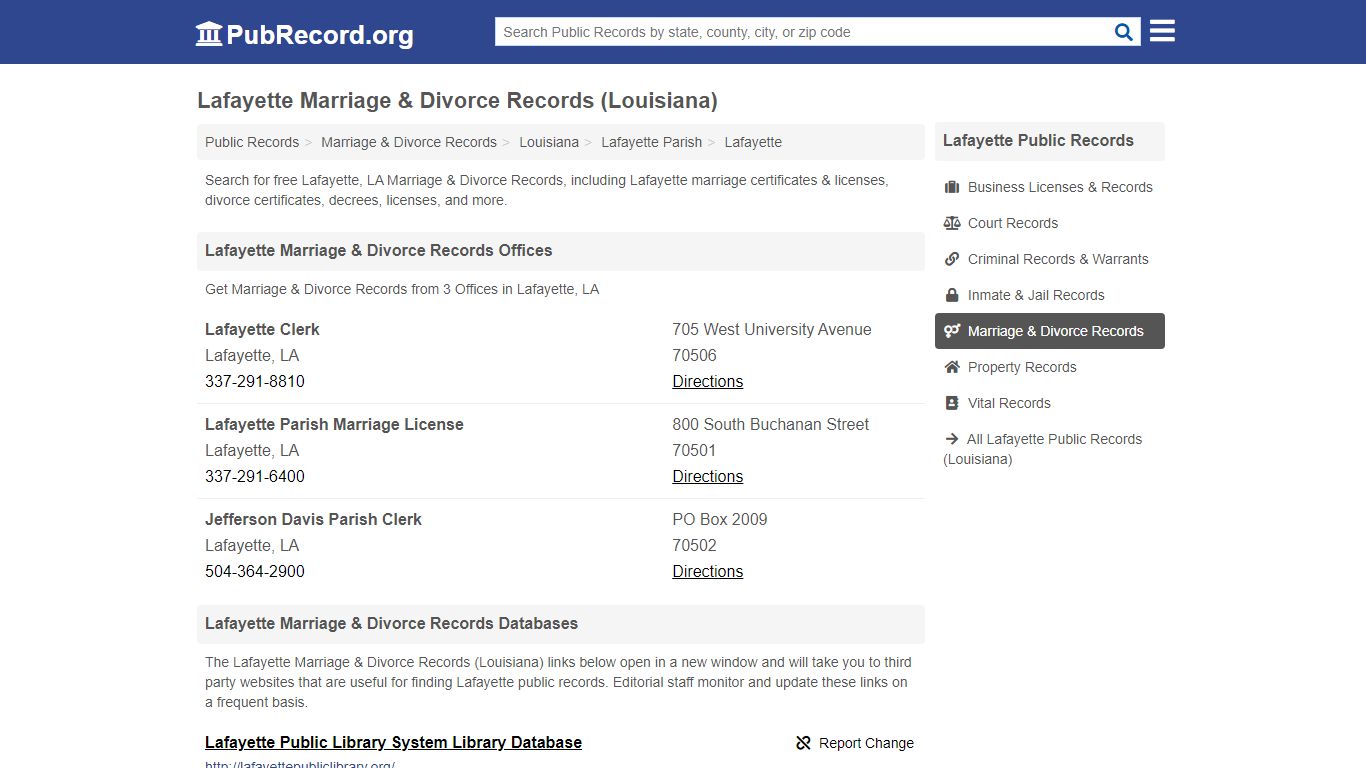Click the Report Change broken-link icon
Screen dimensions: 1366x768
[x=803, y=743]
